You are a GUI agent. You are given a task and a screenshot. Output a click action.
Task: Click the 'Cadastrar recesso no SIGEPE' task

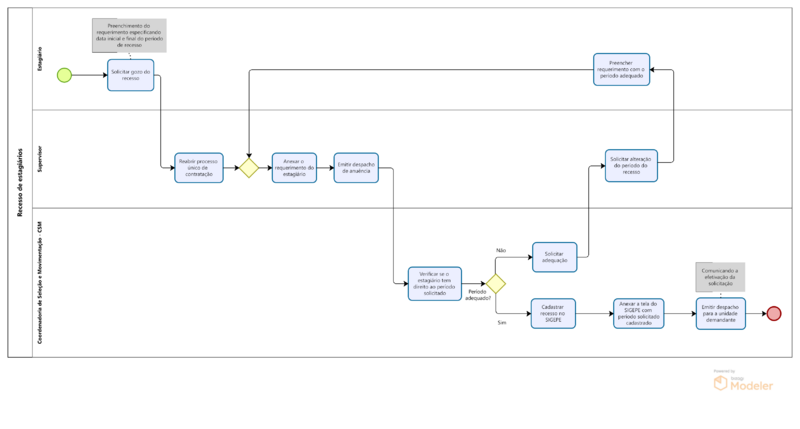(554, 313)
